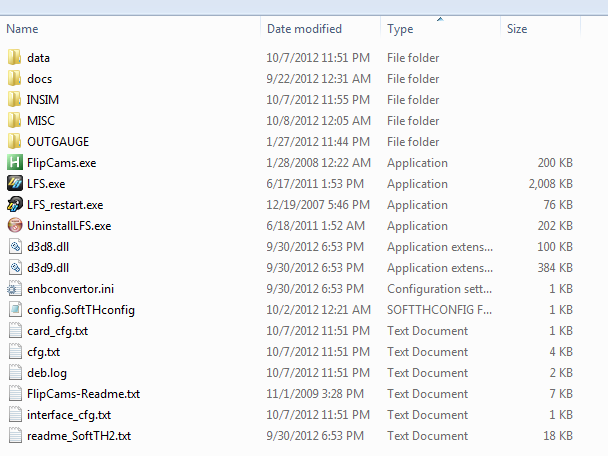Select the config.SoftTHconfig file name
The width and height of the screenshot is (608, 456).
tap(81, 310)
